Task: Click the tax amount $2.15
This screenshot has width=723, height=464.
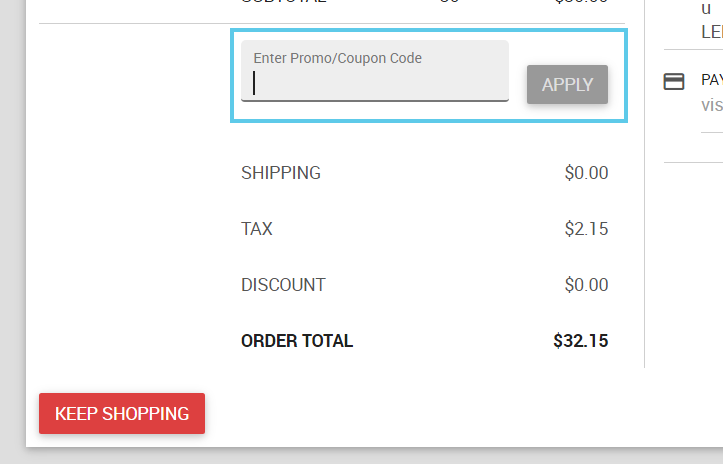Action: point(586,229)
